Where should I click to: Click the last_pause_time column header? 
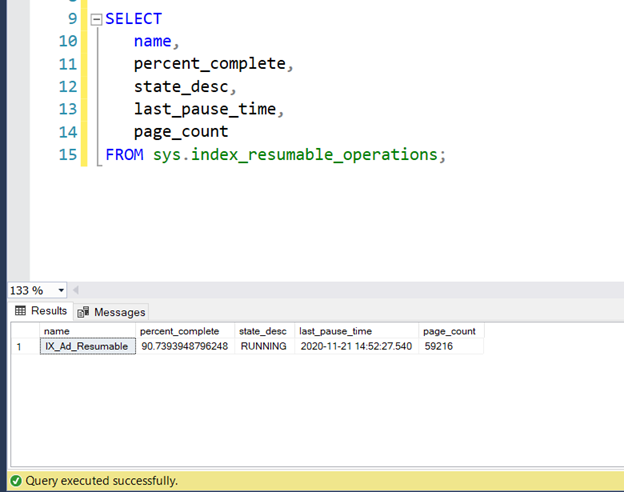(x=357, y=331)
